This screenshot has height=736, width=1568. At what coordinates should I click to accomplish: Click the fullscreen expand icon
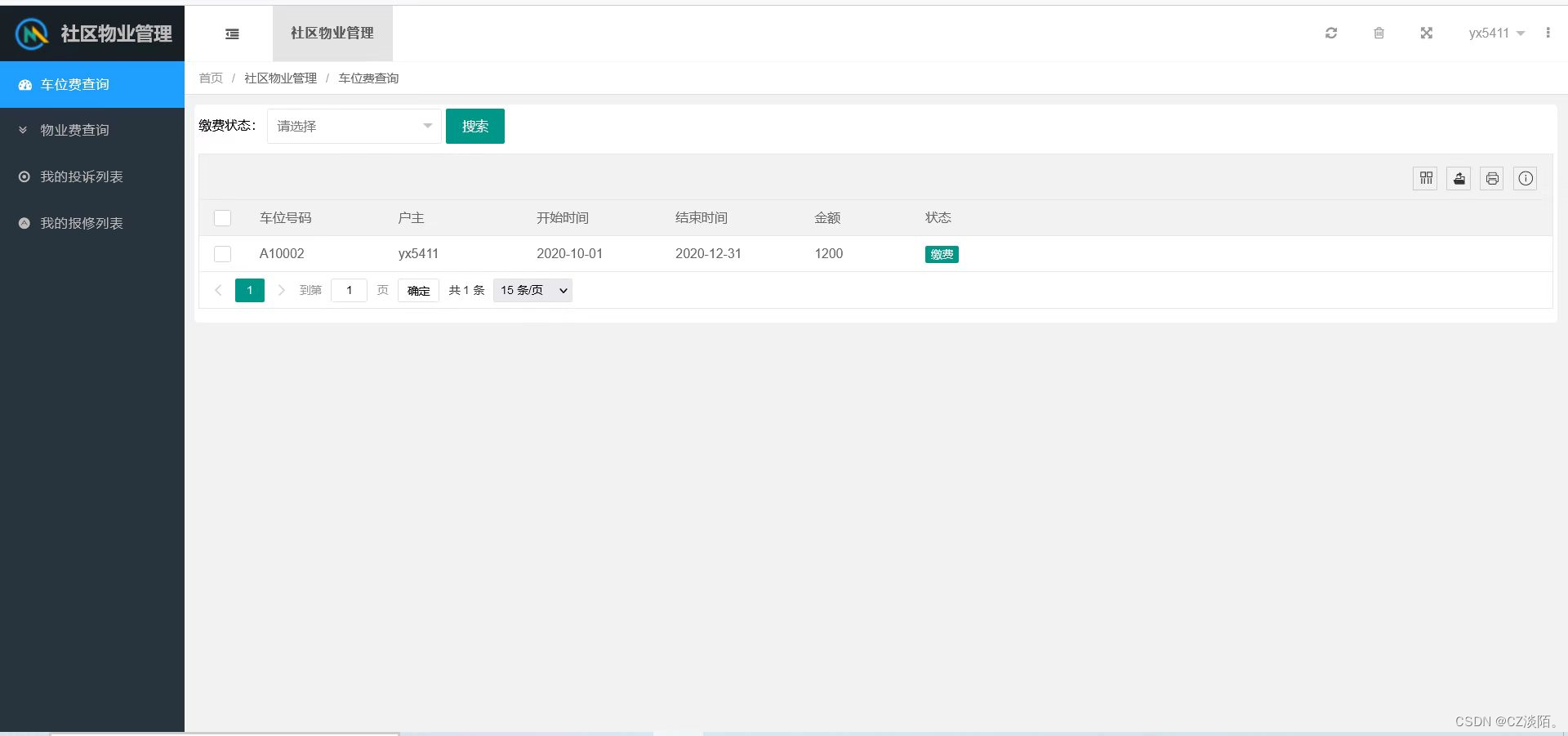click(1427, 33)
